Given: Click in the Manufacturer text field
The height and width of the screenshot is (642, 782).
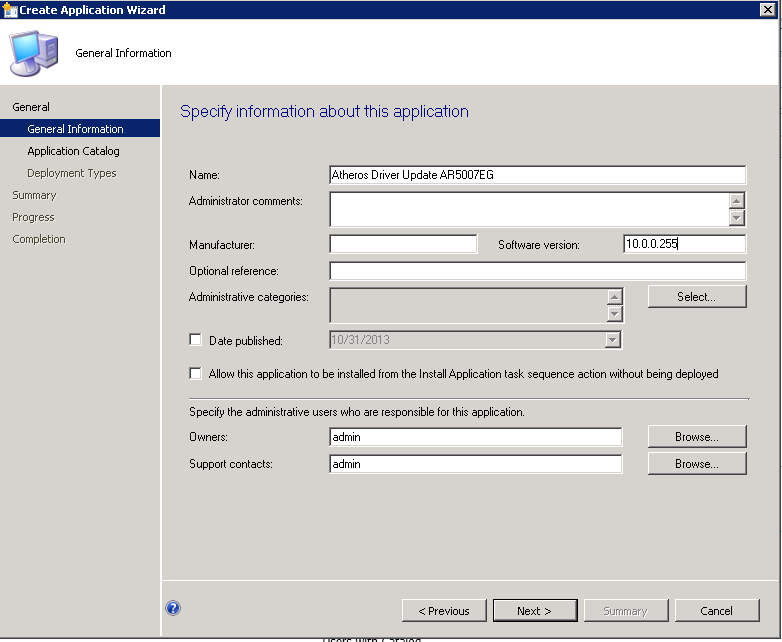Looking at the screenshot, I should coord(403,244).
